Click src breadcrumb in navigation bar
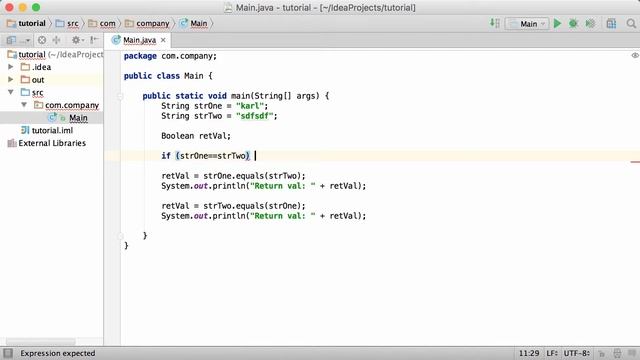 [x=67, y=24]
